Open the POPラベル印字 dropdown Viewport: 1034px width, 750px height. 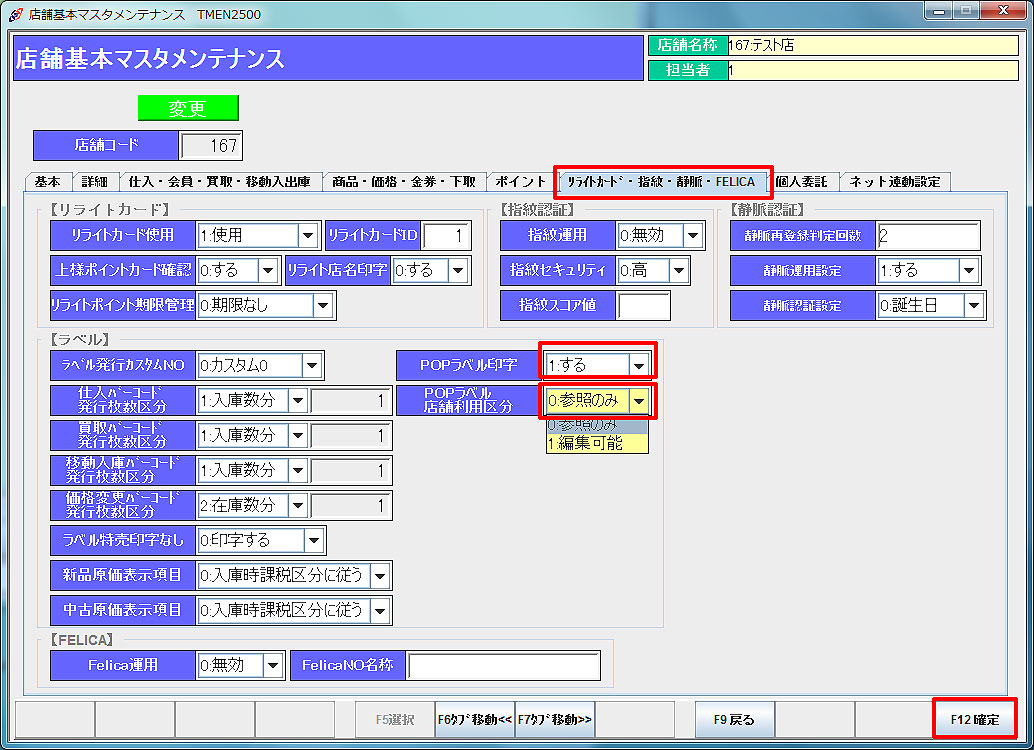638,365
